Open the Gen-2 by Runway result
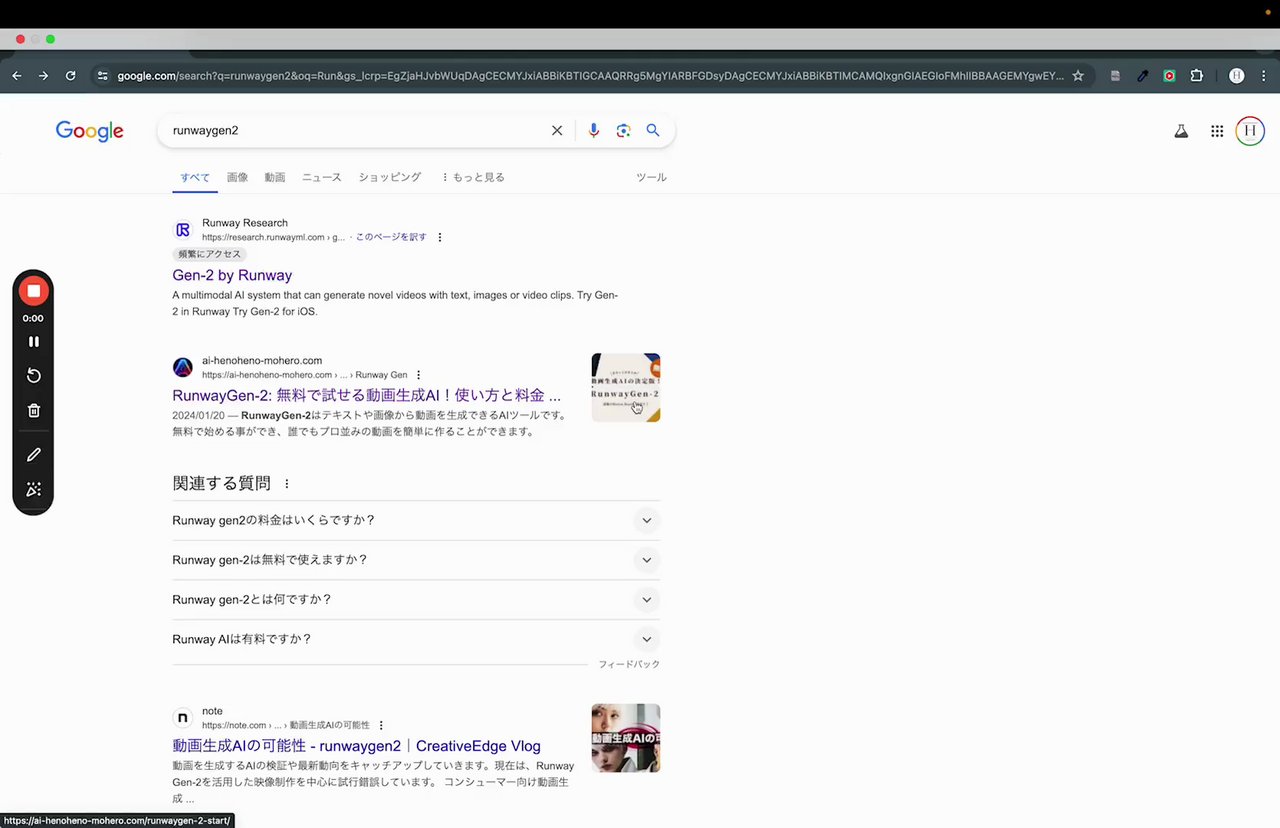Image resolution: width=1280 pixels, height=828 pixels. click(x=232, y=275)
